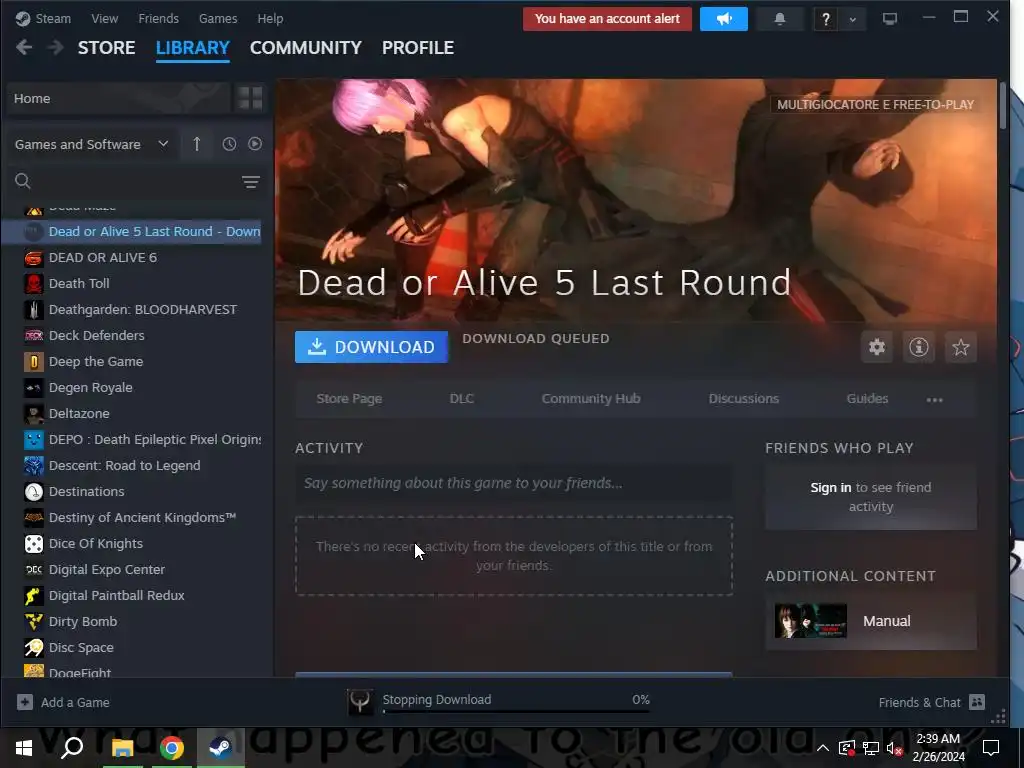The width and height of the screenshot is (1024, 768).
Task: Select Dead or Alive 5 Last Round in list
Action: [x=132, y=232]
